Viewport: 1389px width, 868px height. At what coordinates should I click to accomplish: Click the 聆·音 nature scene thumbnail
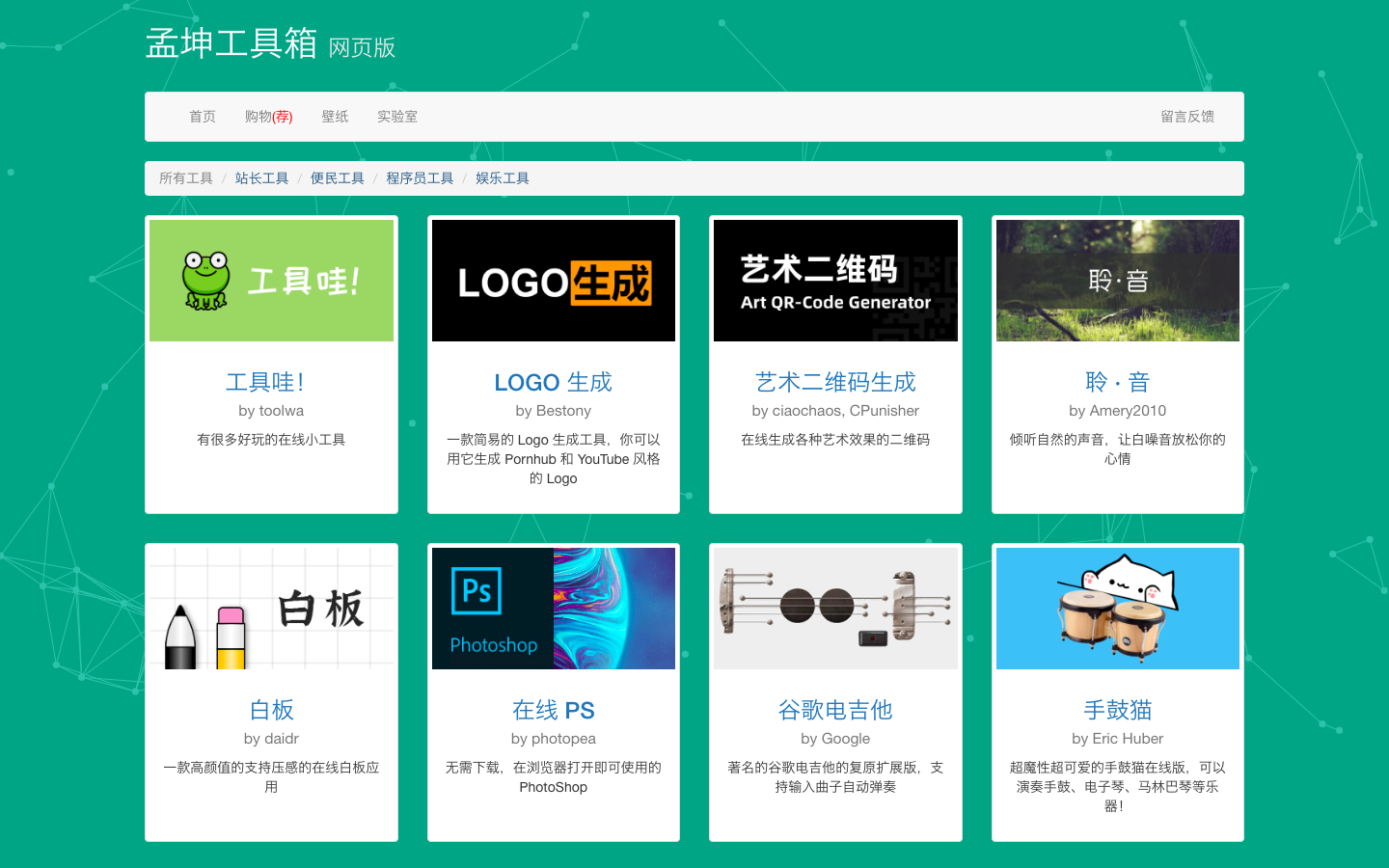[1117, 280]
